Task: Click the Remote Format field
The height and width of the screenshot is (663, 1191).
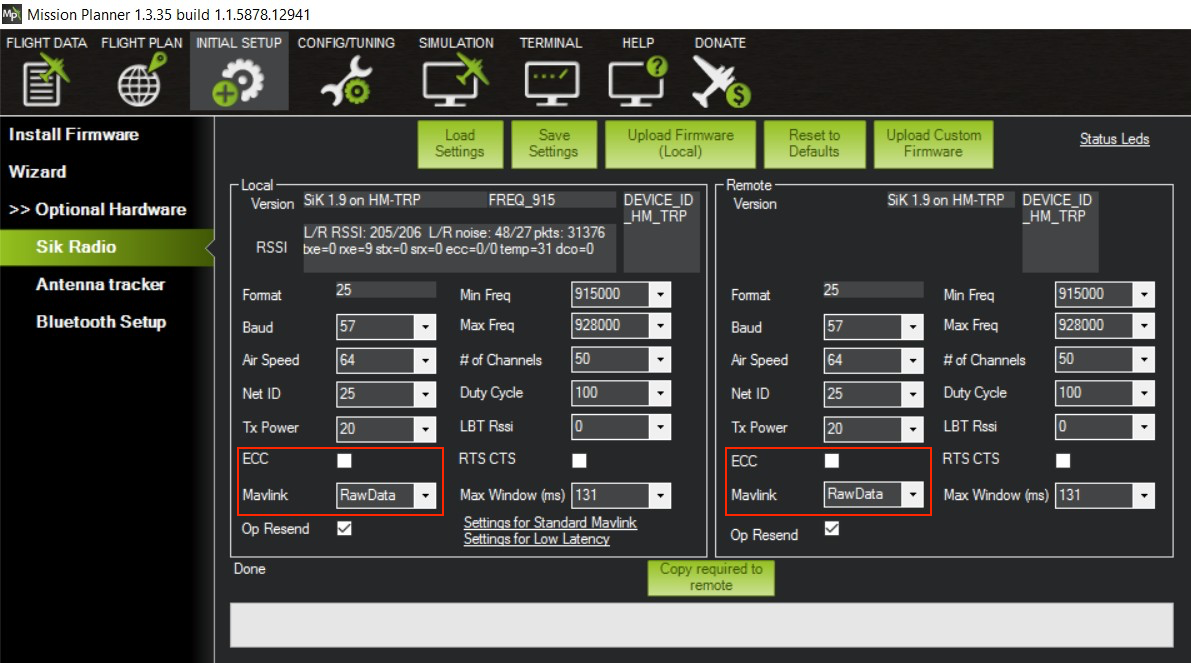Action: (x=873, y=290)
